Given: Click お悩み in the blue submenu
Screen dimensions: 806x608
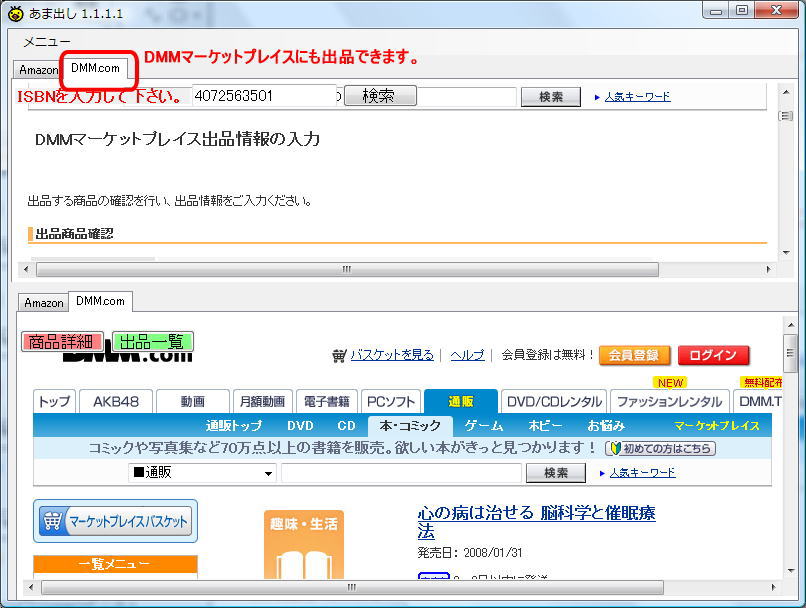Looking at the screenshot, I should [606, 426].
